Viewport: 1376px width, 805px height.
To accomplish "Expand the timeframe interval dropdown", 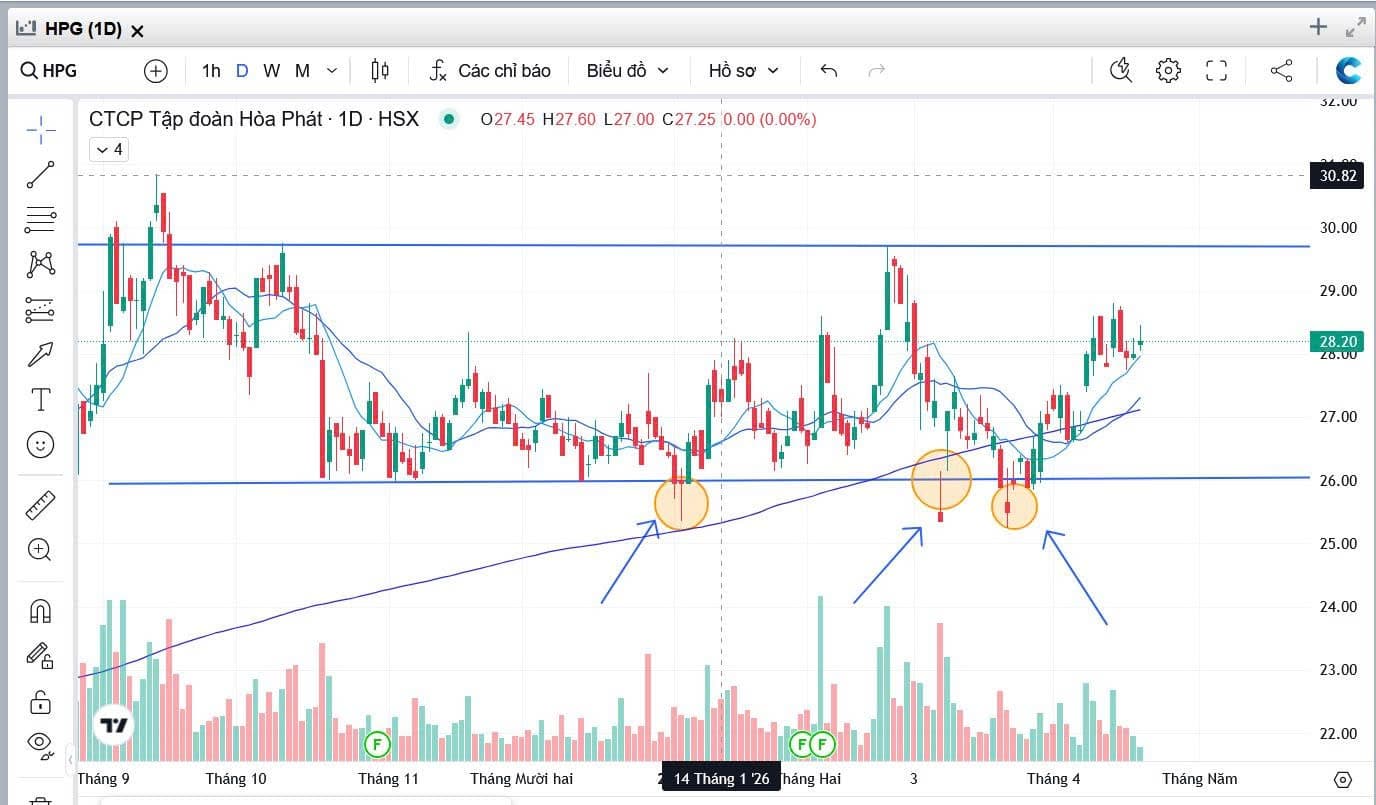I will [332, 71].
